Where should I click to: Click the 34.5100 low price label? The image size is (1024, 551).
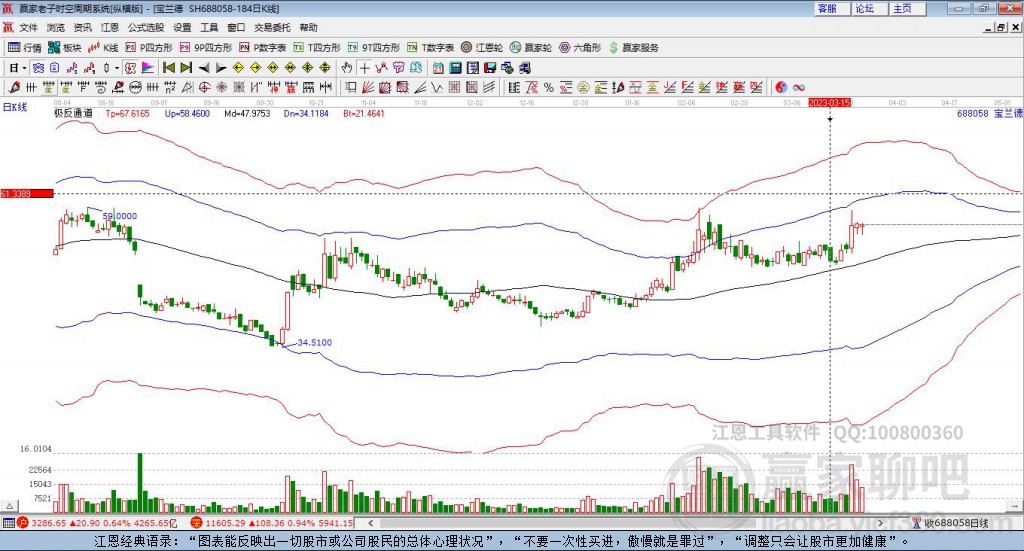tap(315, 342)
